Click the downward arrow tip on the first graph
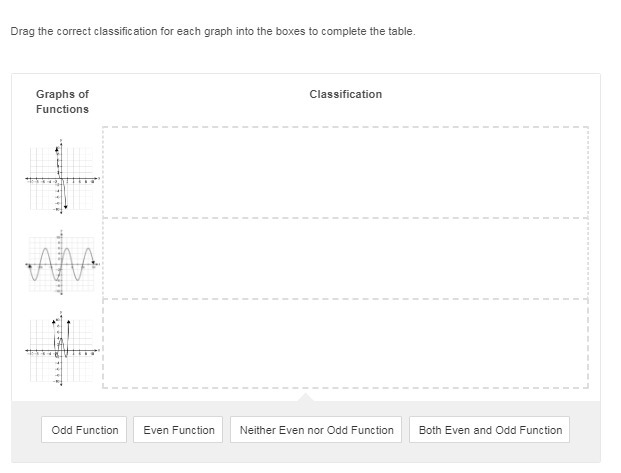Viewport: 621px width, 473px height. (66, 208)
